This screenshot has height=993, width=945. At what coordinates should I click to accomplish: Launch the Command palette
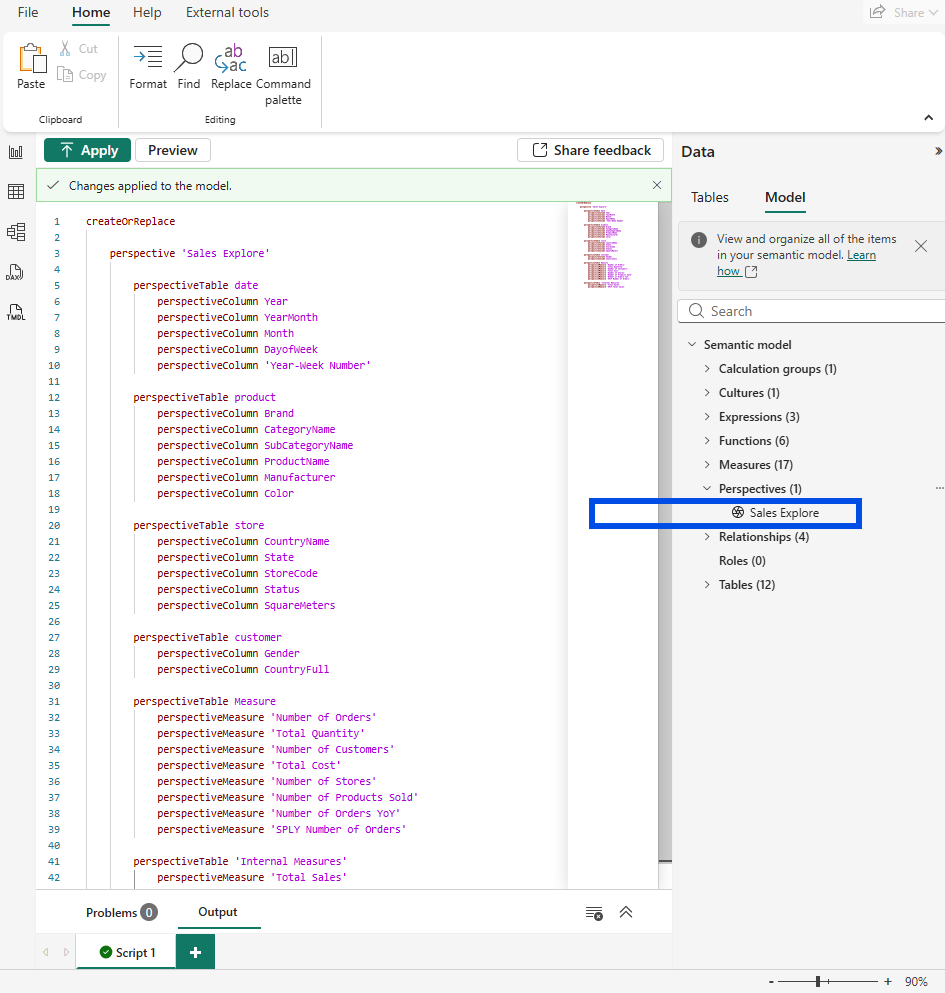point(283,74)
